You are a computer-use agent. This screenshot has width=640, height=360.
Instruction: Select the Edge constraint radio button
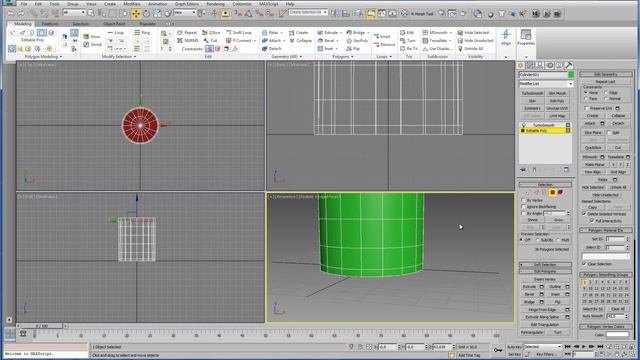tap(606, 93)
